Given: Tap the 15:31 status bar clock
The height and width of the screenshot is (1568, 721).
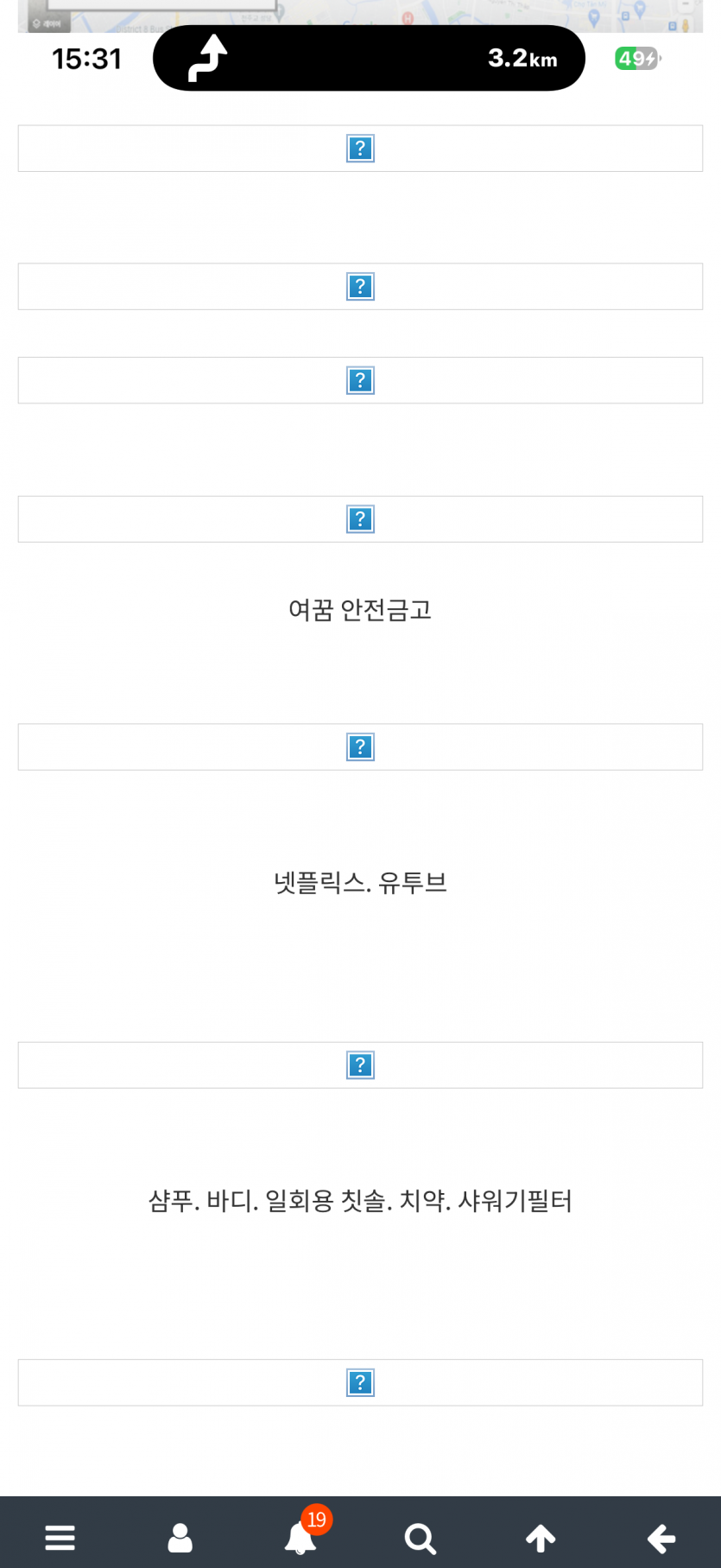Looking at the screenshot, I should (86, 59).
